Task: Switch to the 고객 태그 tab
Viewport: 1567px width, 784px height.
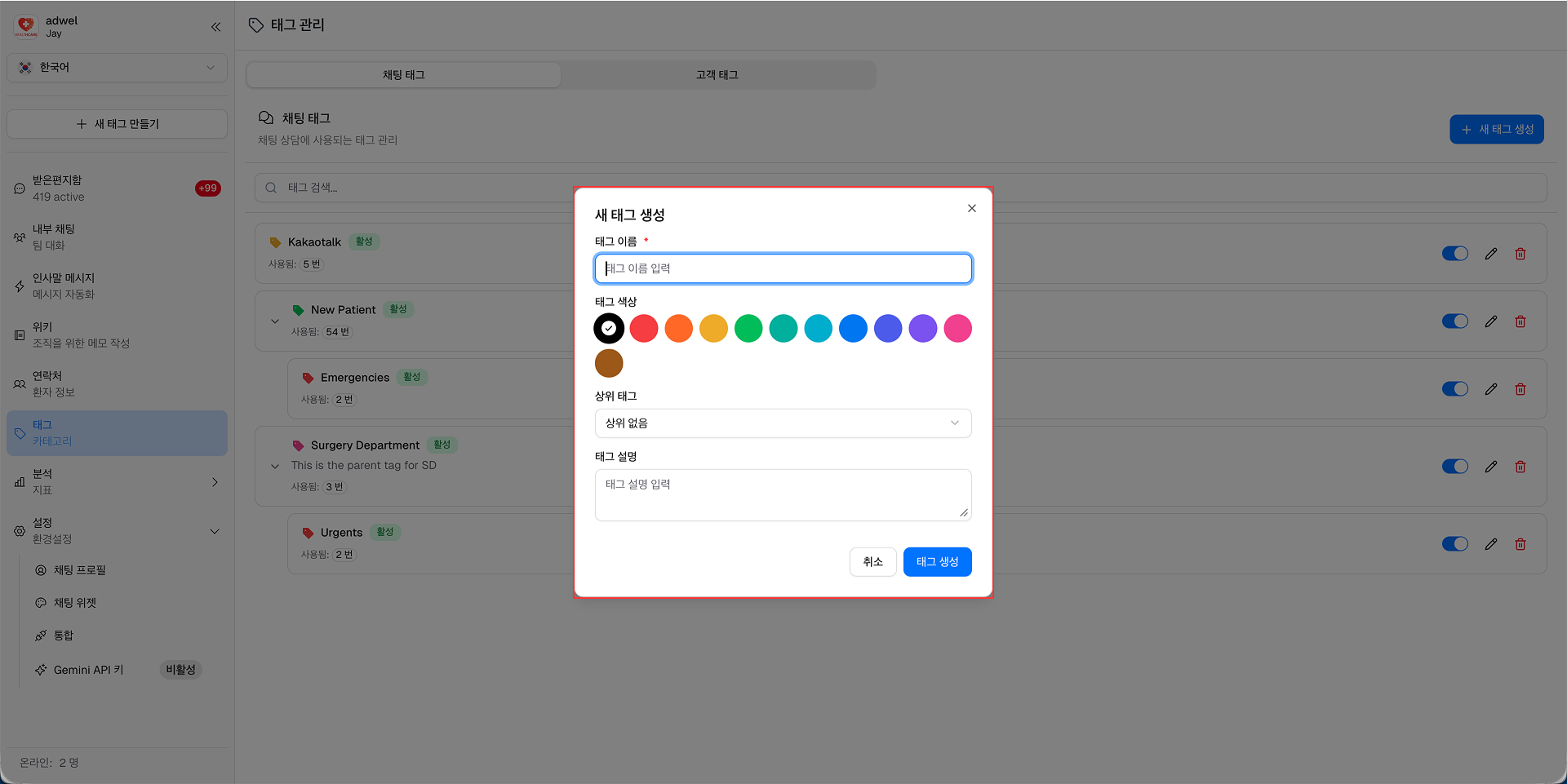Action: 717,74
